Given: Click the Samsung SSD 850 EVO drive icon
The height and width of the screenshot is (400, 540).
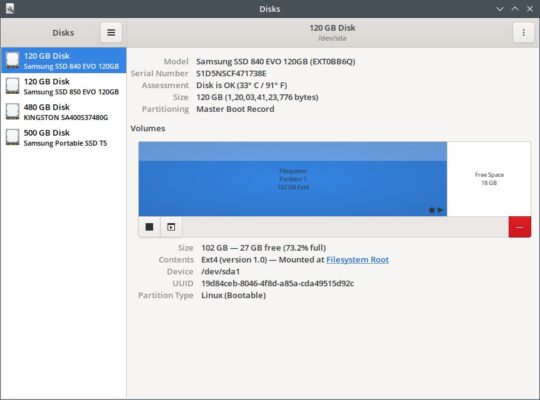Looking at the screenshot, I should click(x=13, y=86).
